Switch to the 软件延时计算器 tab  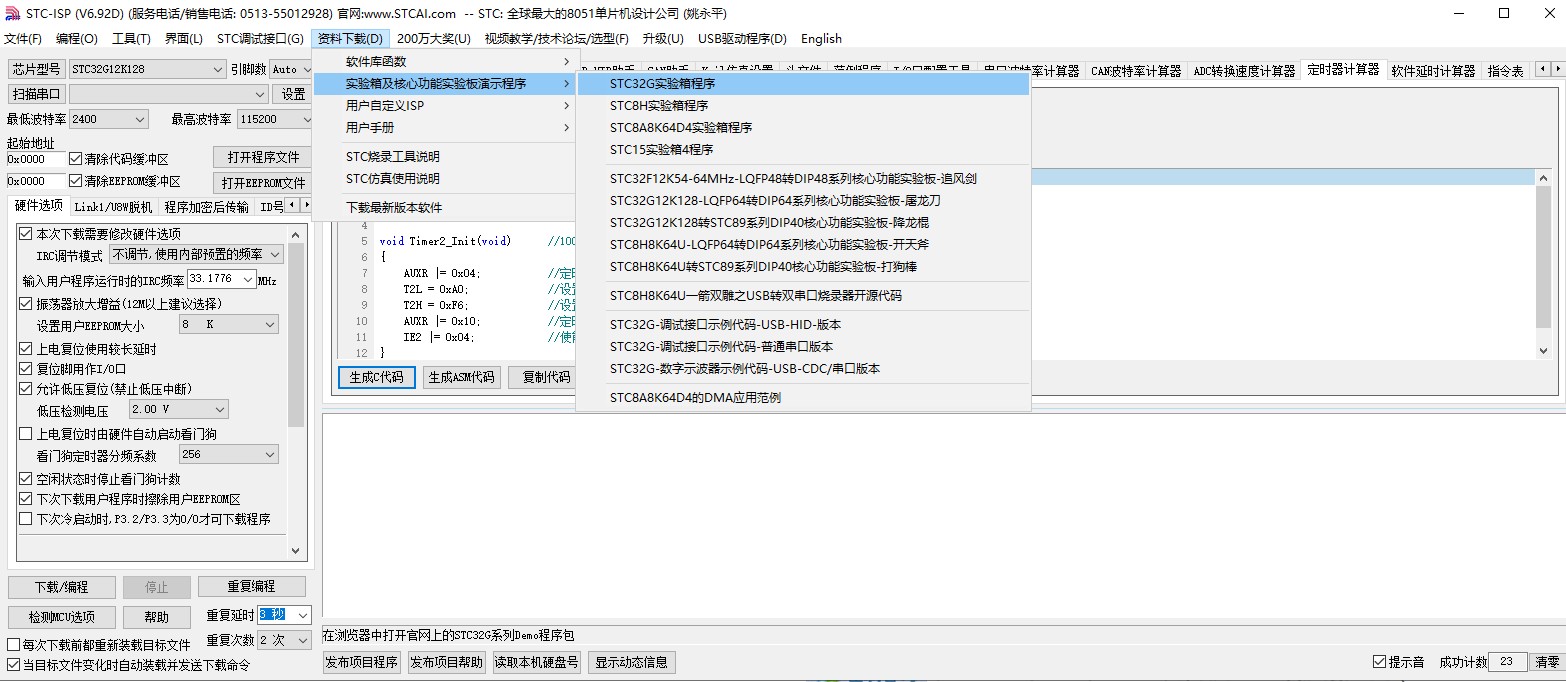pos(1433,71)
